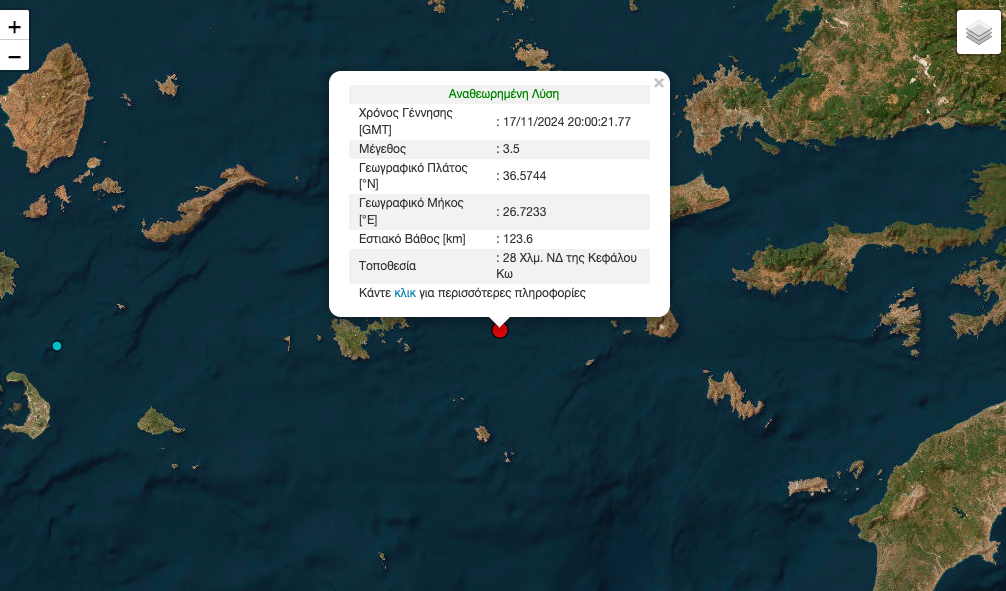Click the Μέγεθος label

click(x=382, y=149)
